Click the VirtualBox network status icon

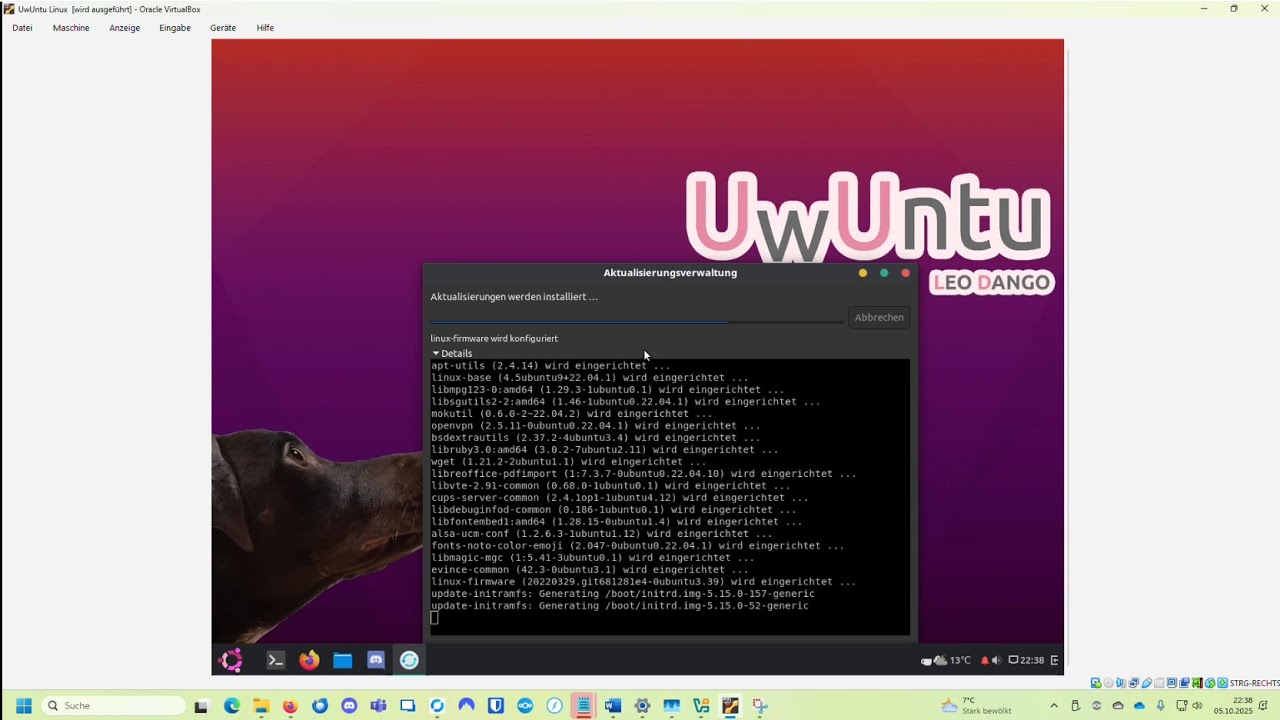point(1133,683)
